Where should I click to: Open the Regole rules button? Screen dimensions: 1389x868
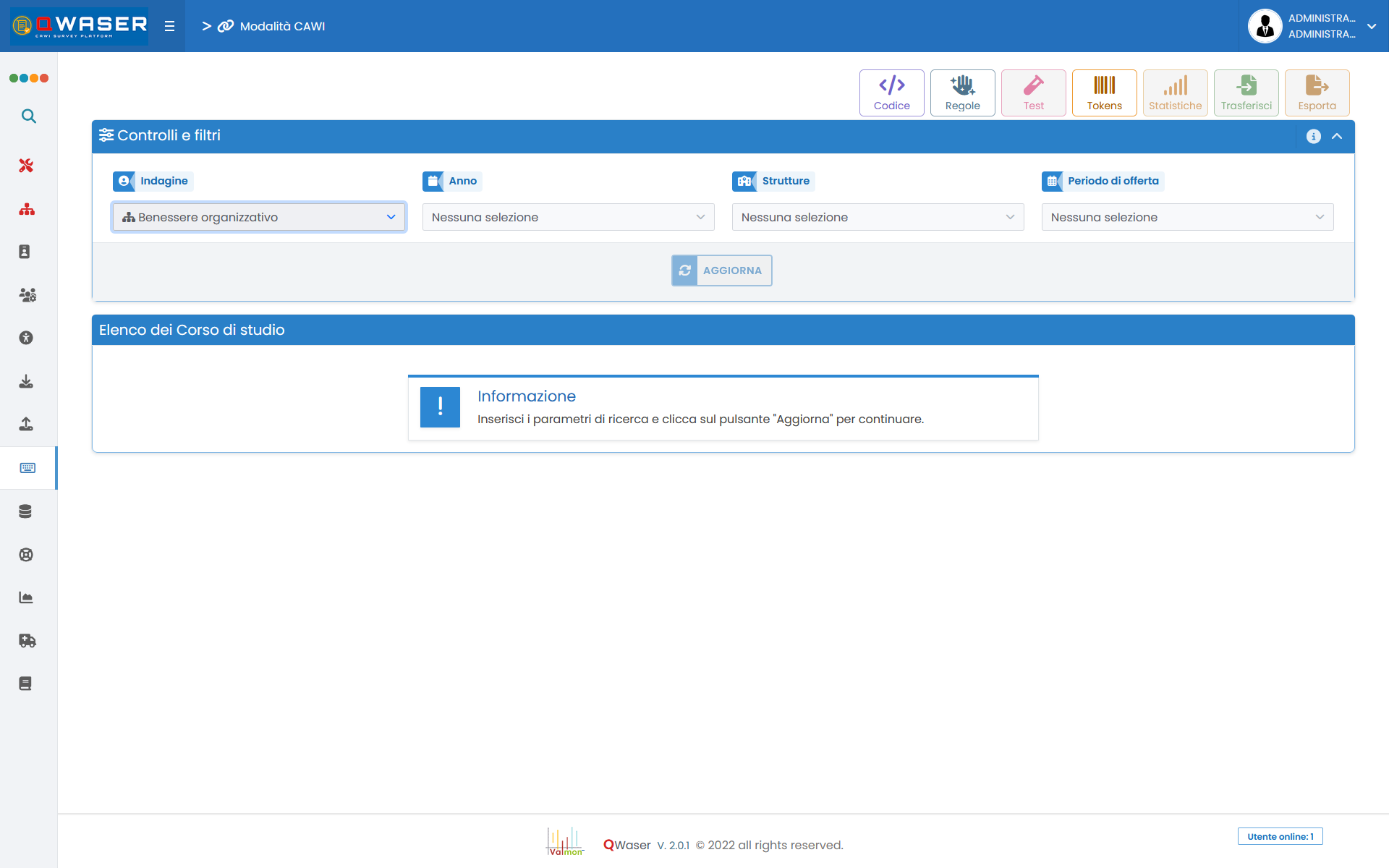[962, 93]
